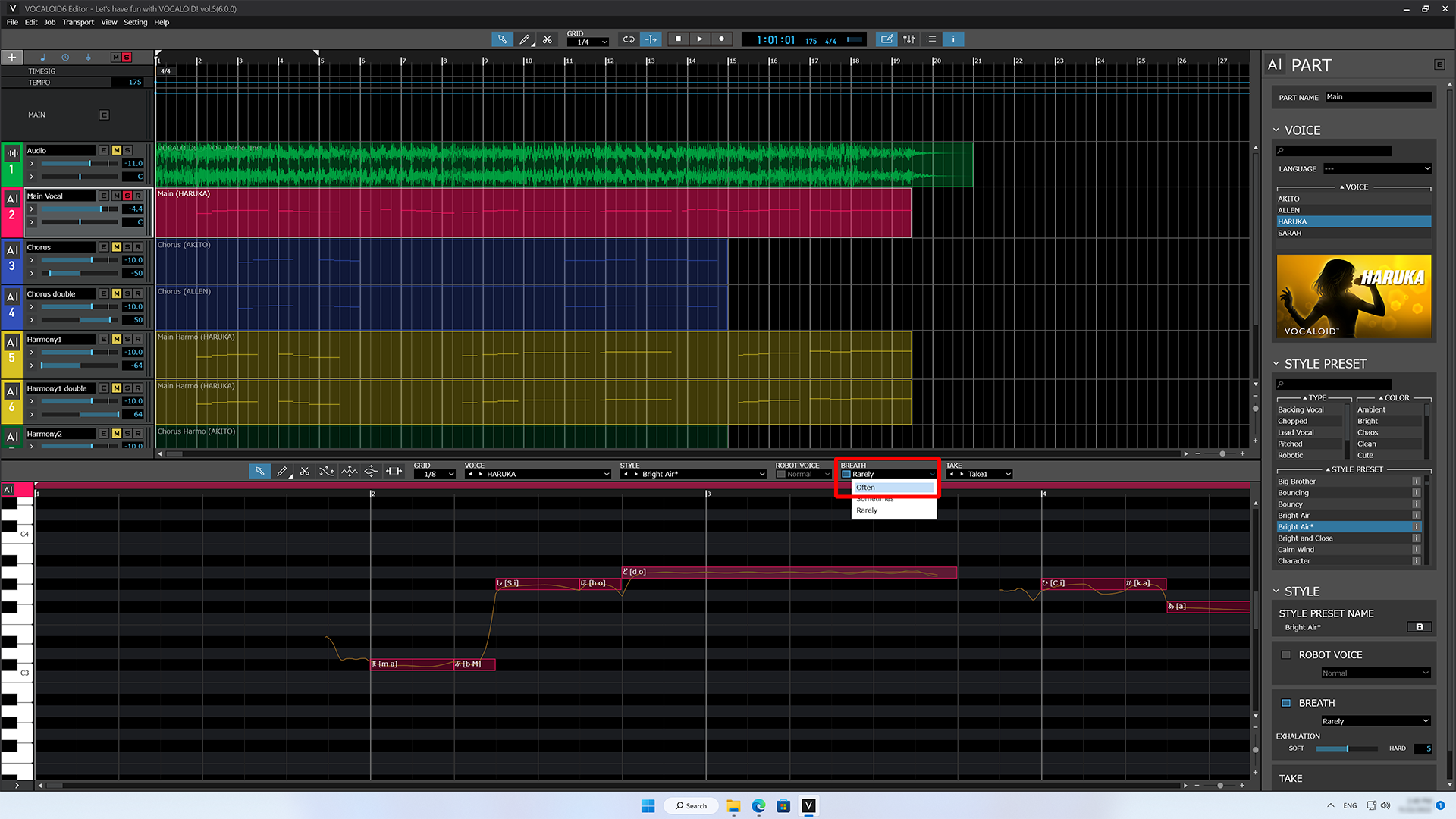1456x819 pixels.
Task: Click the loop playback icon in the transport bar
Action: coord(627,39)
